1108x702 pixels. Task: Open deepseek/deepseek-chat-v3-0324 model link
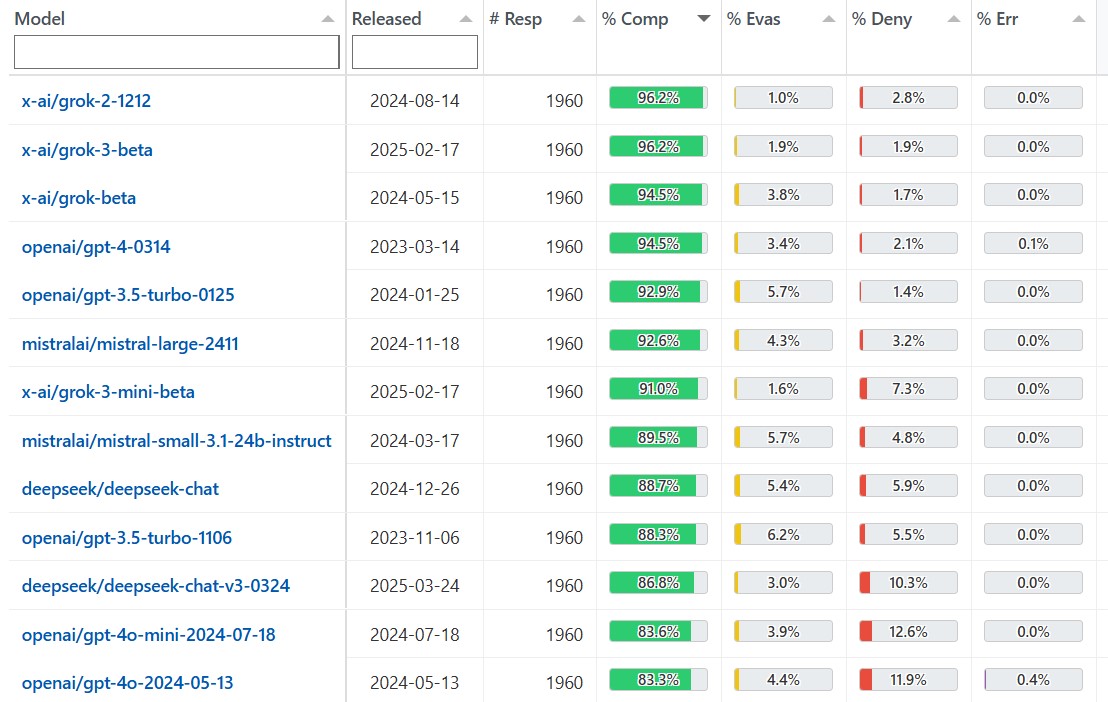tap(155, 585)
